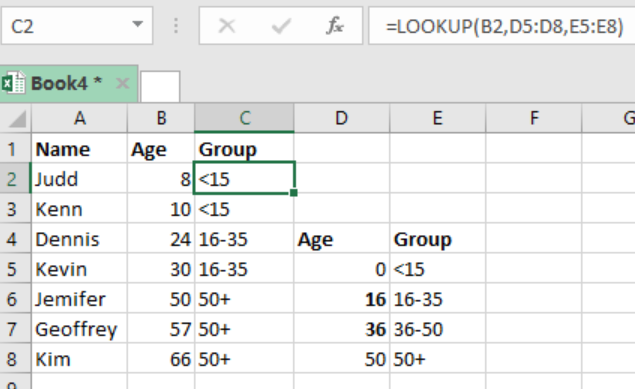This screenshot has width=635, height=389.
Task: Click the Select All corner triangle
Action: click(16, 118)
